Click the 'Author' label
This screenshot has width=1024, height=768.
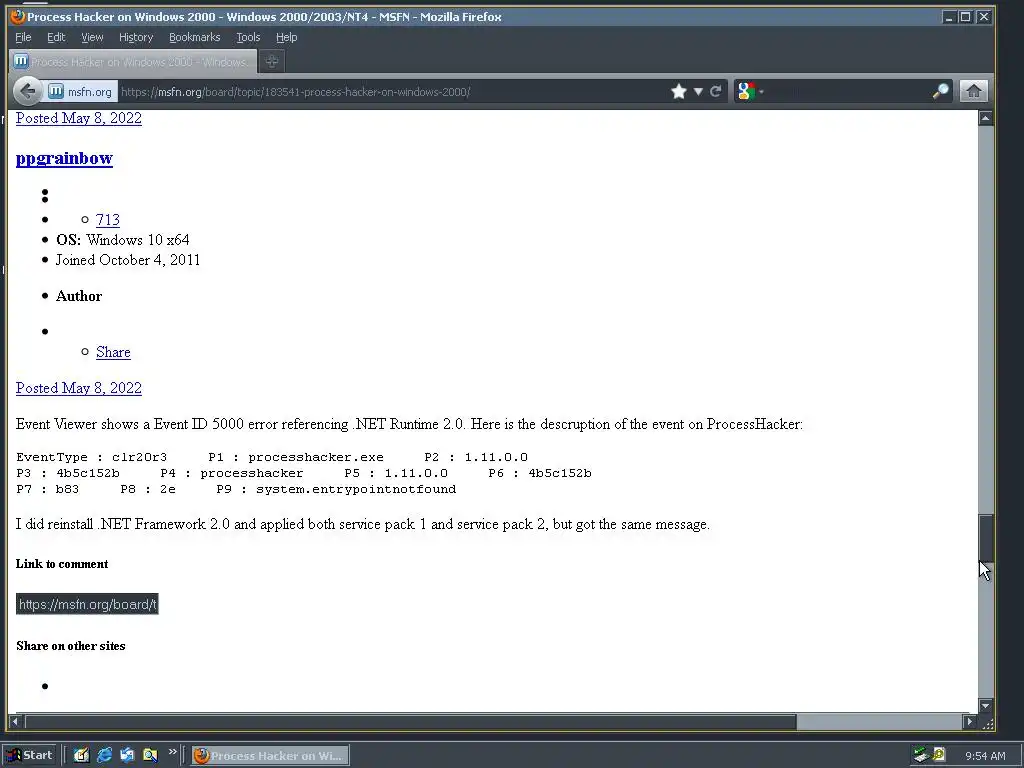tap(79, 296)
